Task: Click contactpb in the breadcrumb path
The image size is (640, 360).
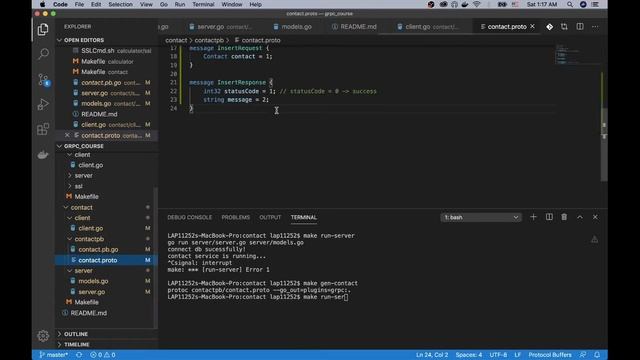Action: [209, 40]
